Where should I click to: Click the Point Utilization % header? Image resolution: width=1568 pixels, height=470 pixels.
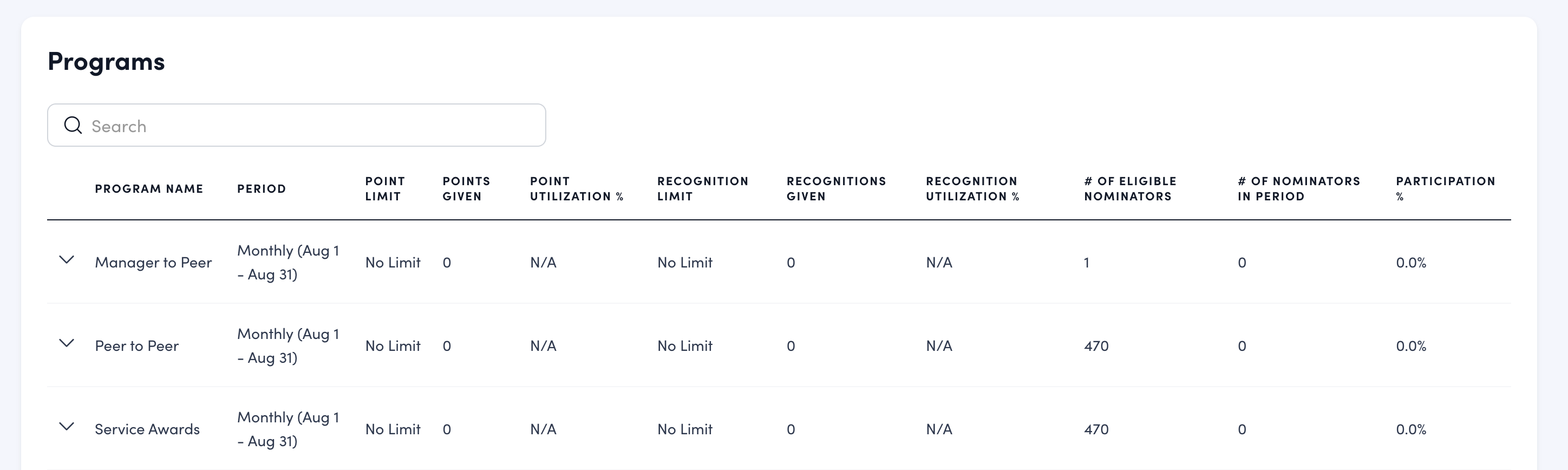coord(576,189)
